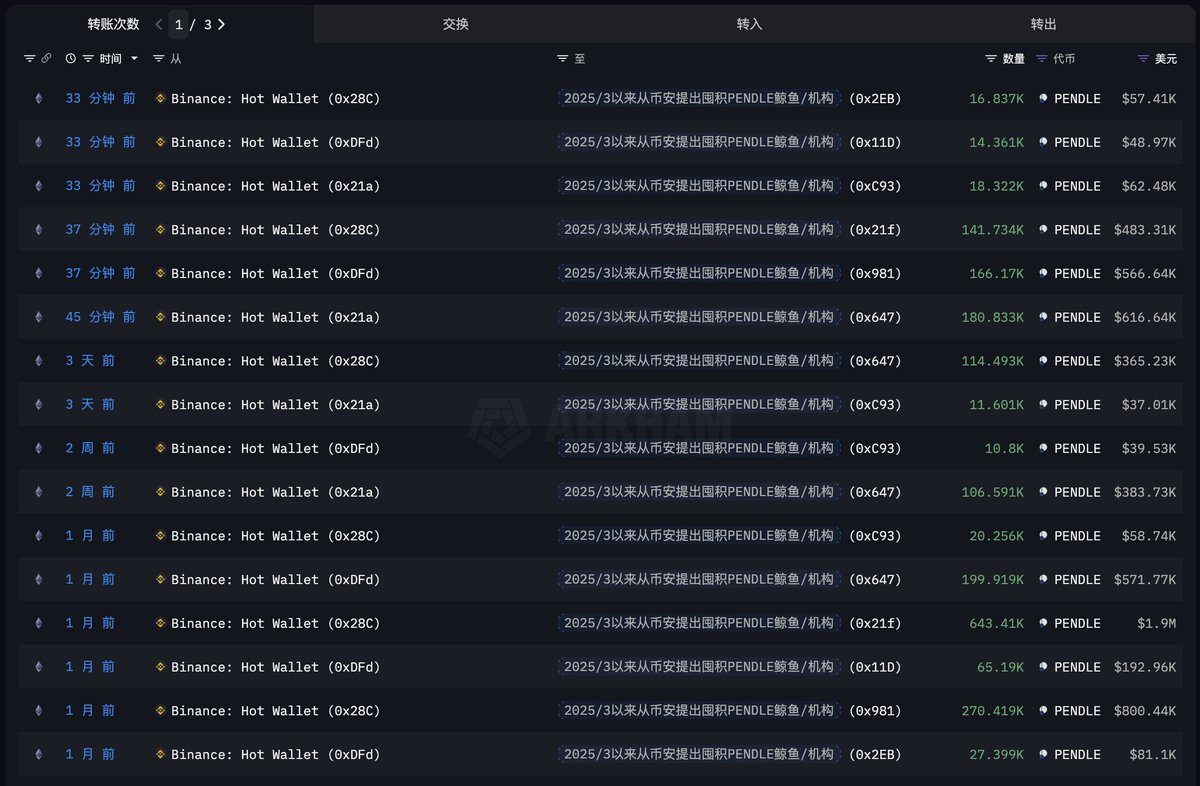This screenshot has width=1200, height=786.
Task: Open Binance: Hot Wallet (0x21a) in the $62.48K row
Action: point(276,186)
